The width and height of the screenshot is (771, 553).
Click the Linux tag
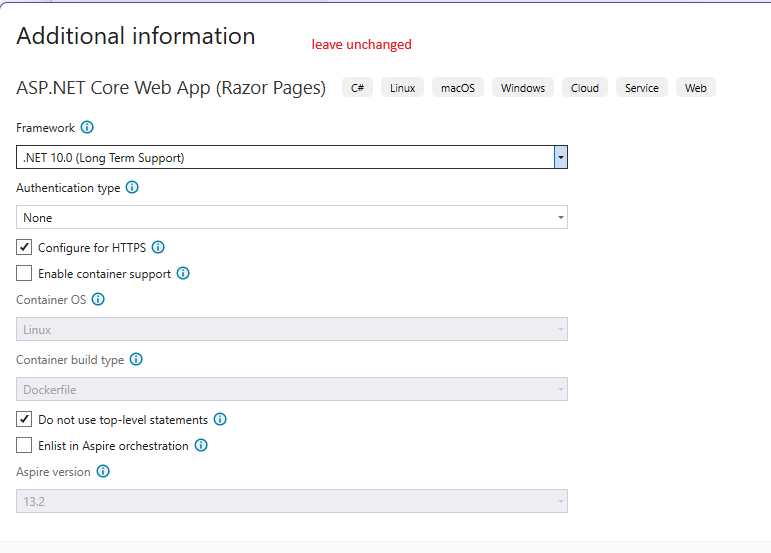click(403, 87)
